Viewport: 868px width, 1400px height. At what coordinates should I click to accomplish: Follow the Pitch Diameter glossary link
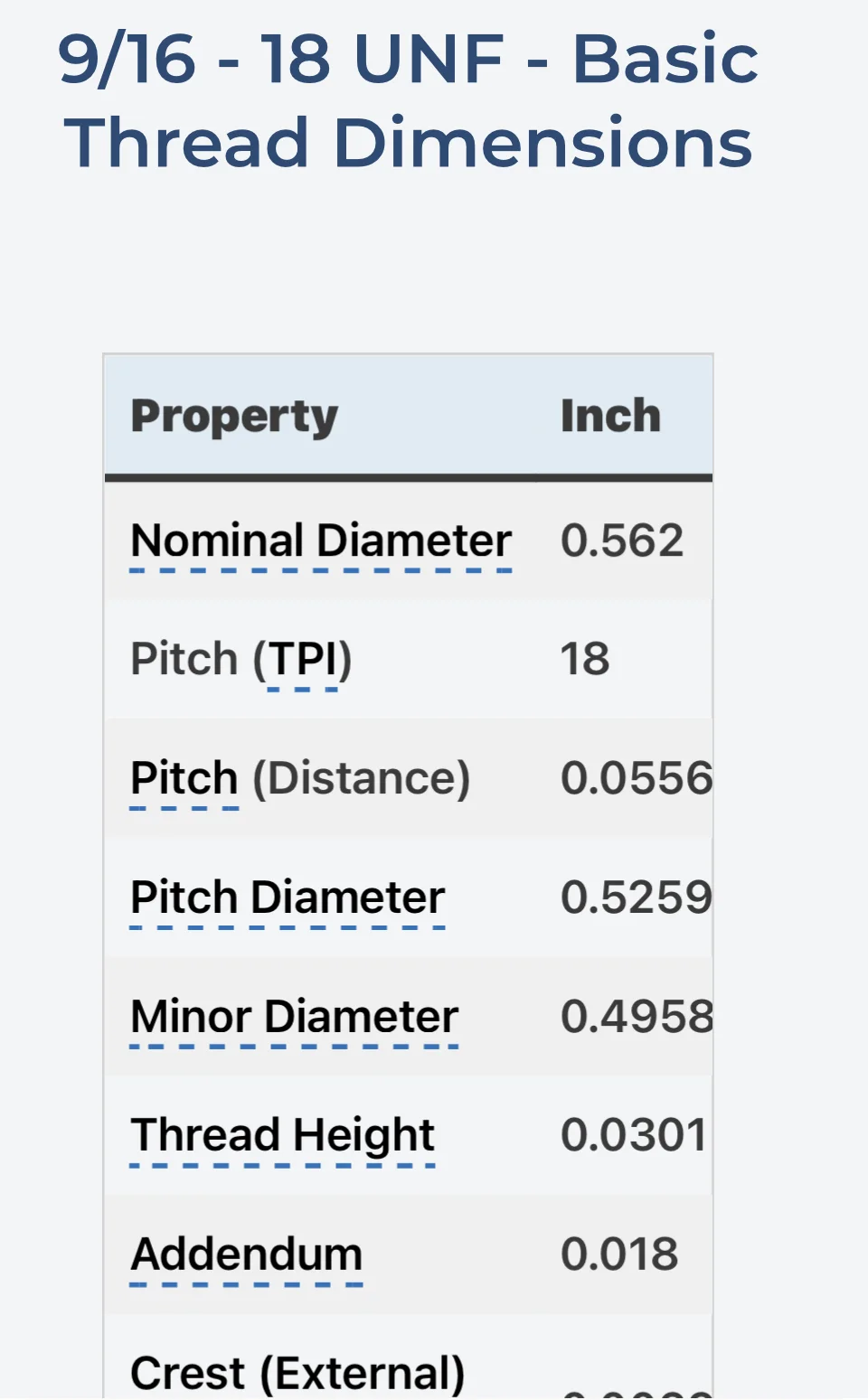[288, 897]
